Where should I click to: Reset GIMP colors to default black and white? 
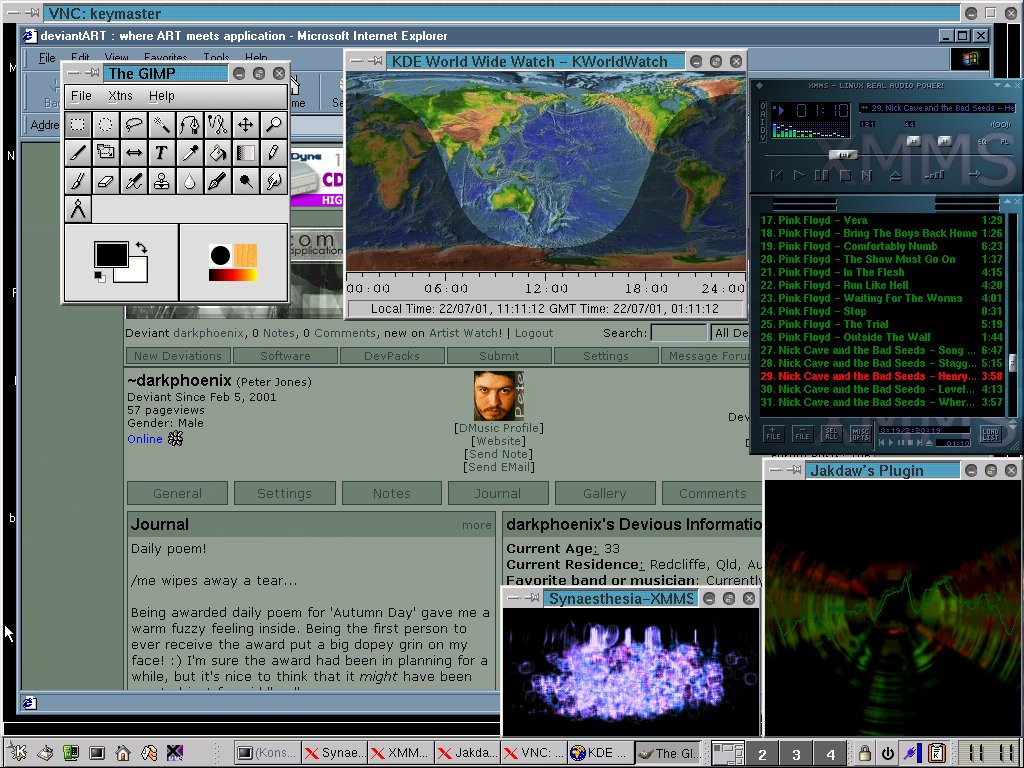[x=99, y=277]
